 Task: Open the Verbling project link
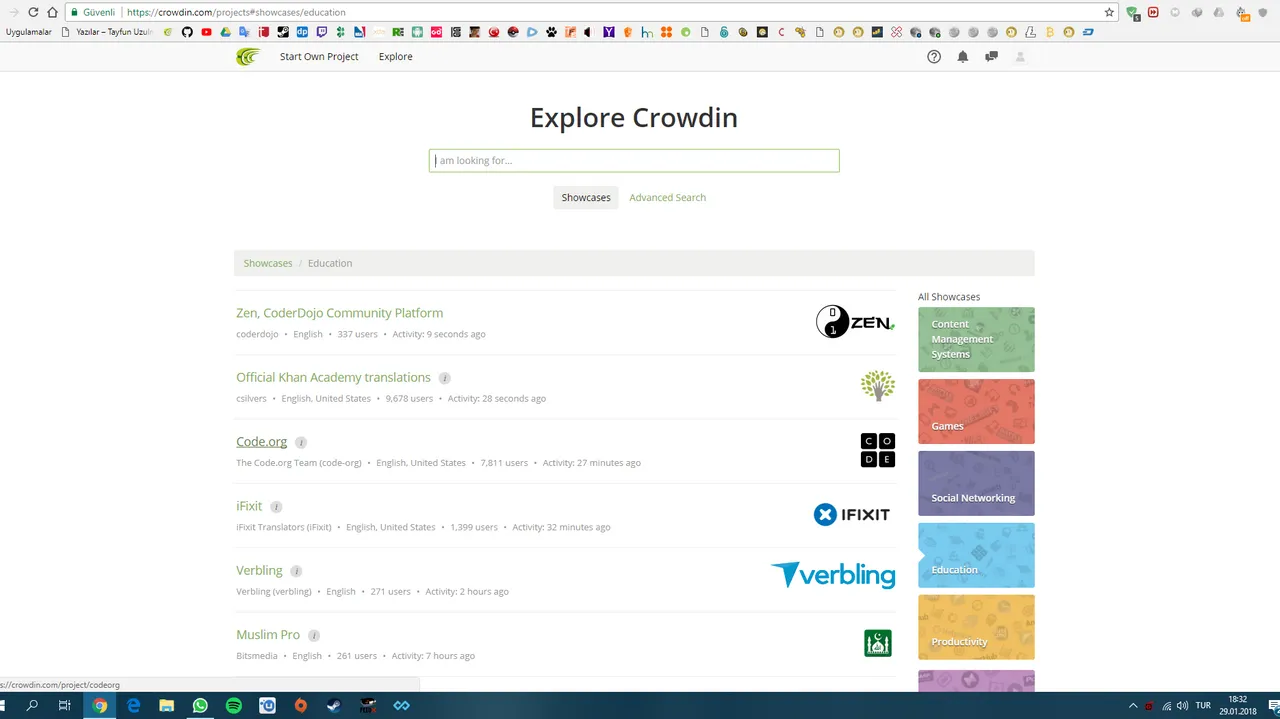click(259, 570)
